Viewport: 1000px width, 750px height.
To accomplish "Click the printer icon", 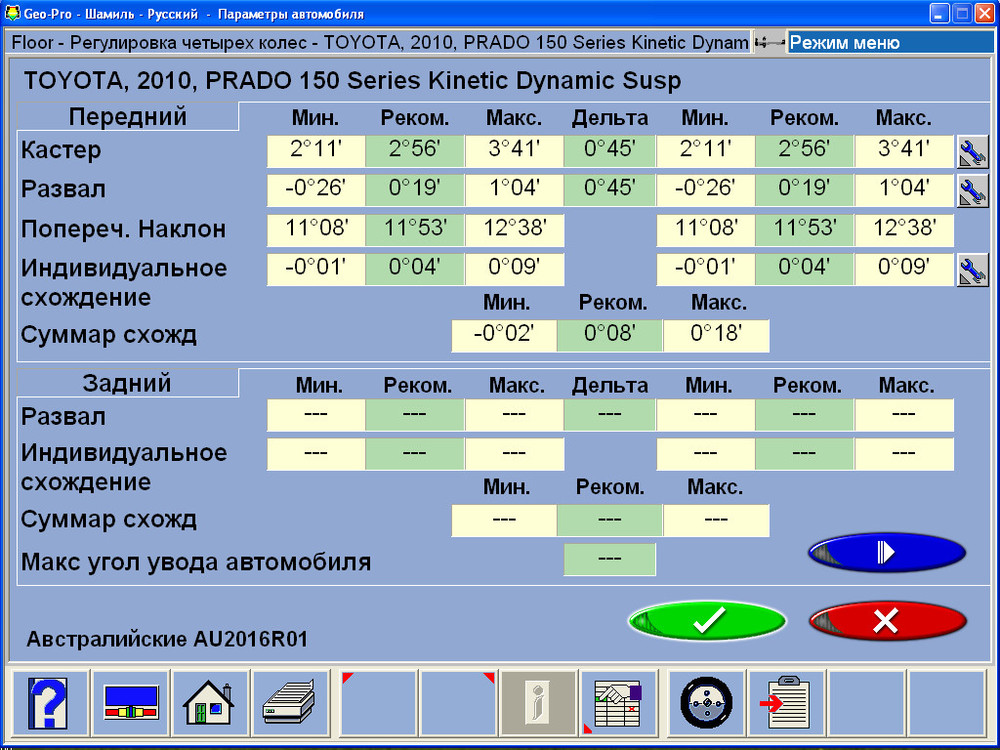I will tap(289, 703).
